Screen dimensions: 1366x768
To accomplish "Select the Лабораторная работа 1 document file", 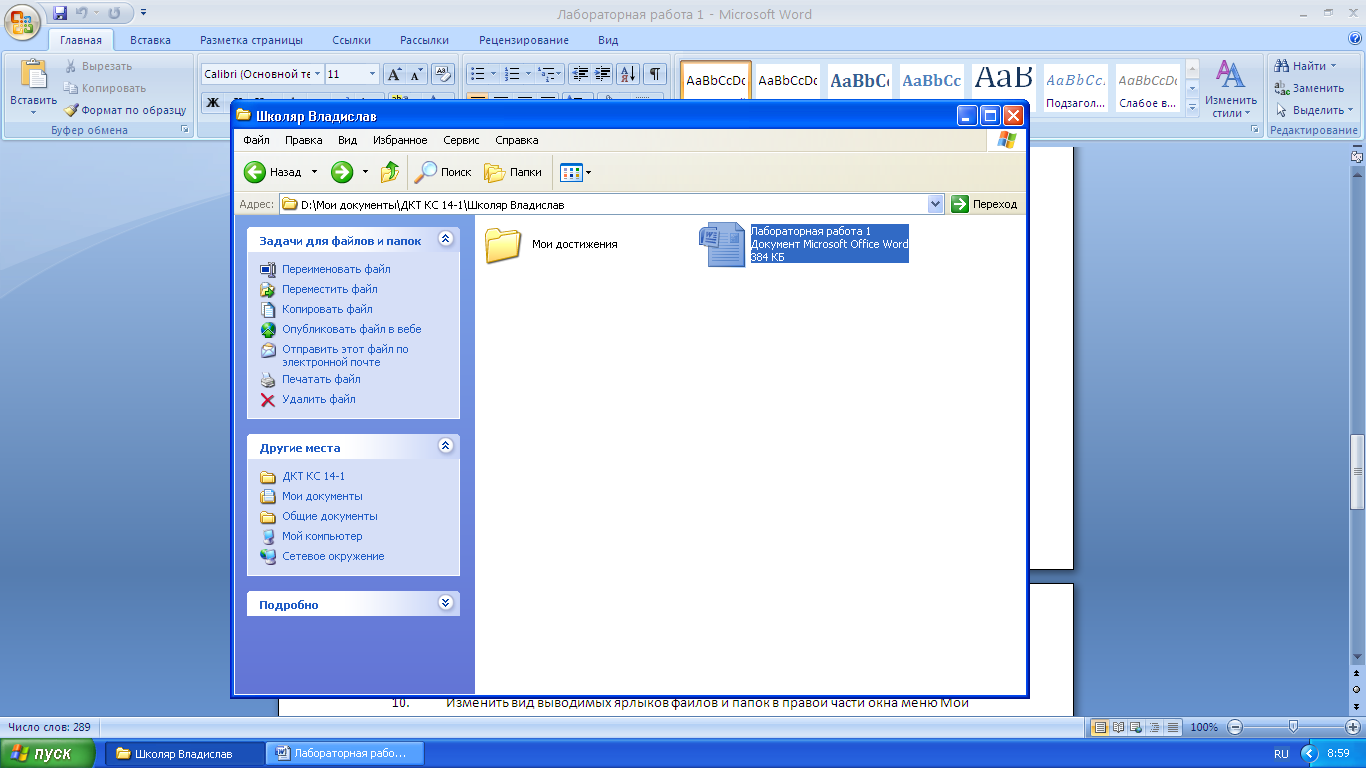I will click(x=804, y=245).
